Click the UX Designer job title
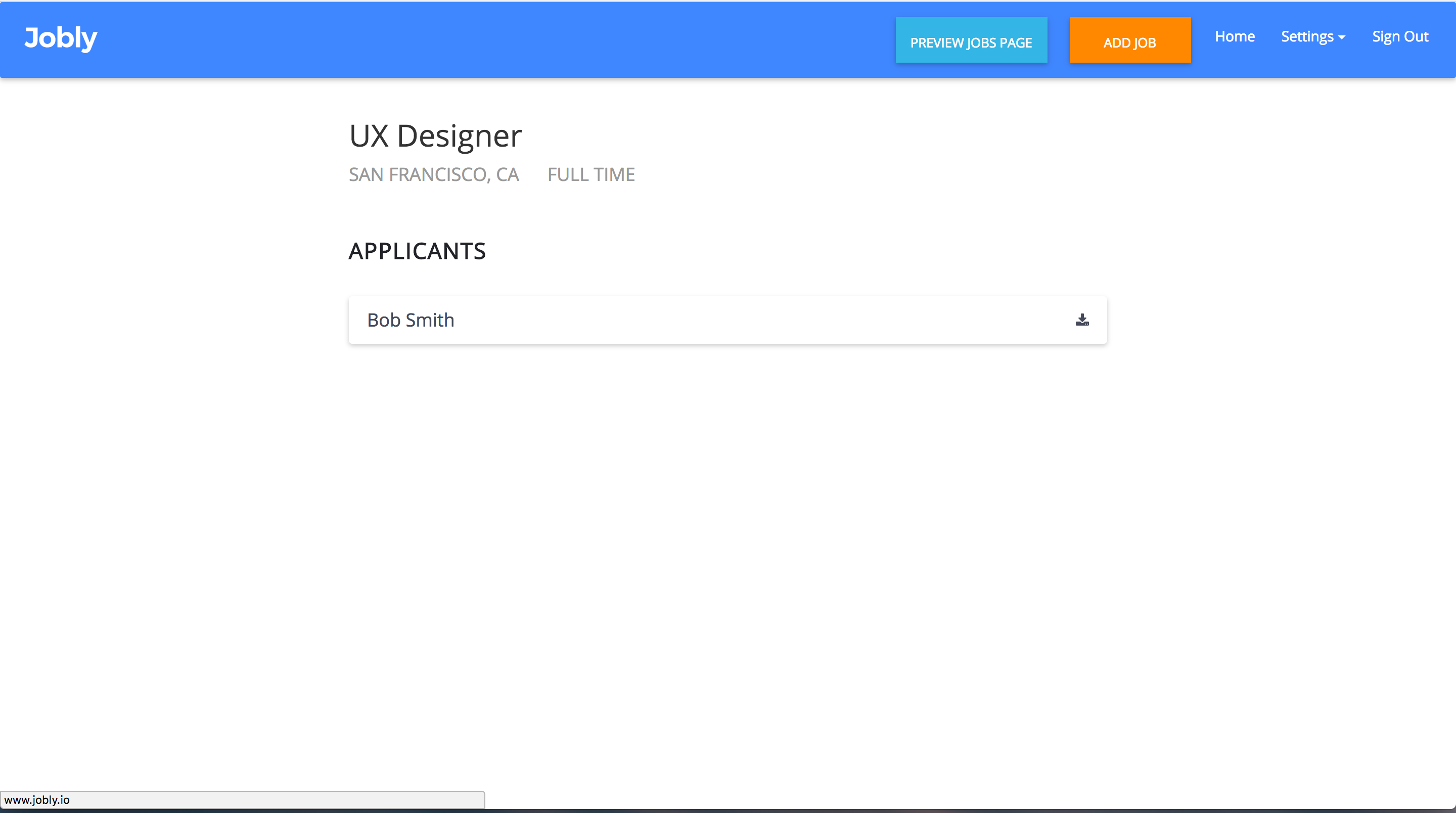The height and width of the screenshot is (813, 1456). [x=435, y=136]
